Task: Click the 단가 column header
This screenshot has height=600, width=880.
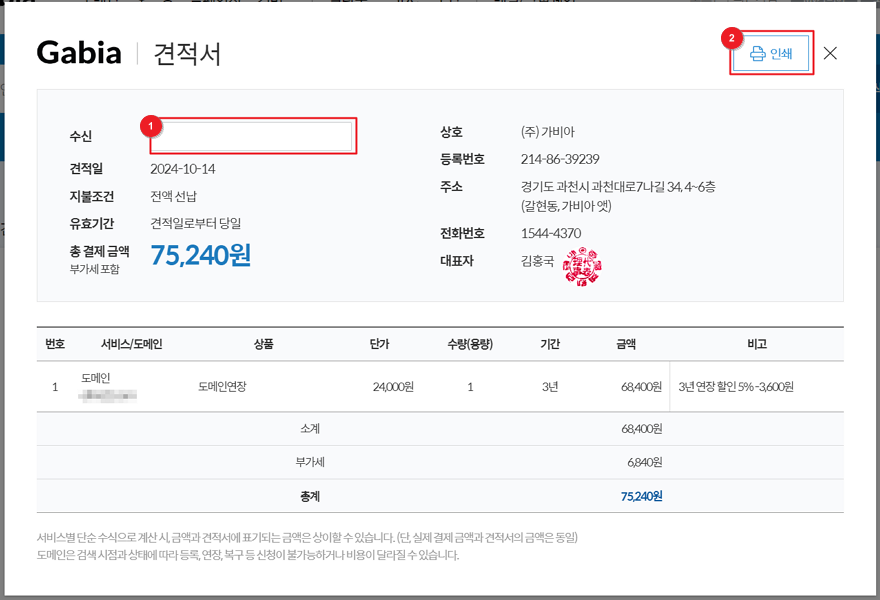Action: point(379,344)
